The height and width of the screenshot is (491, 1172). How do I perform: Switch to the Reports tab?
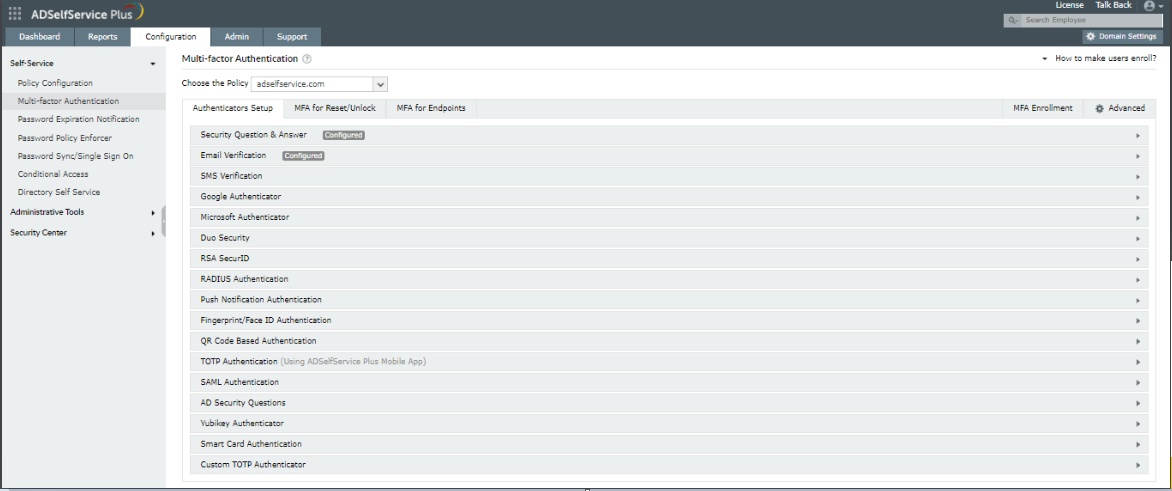pos(102,37)
